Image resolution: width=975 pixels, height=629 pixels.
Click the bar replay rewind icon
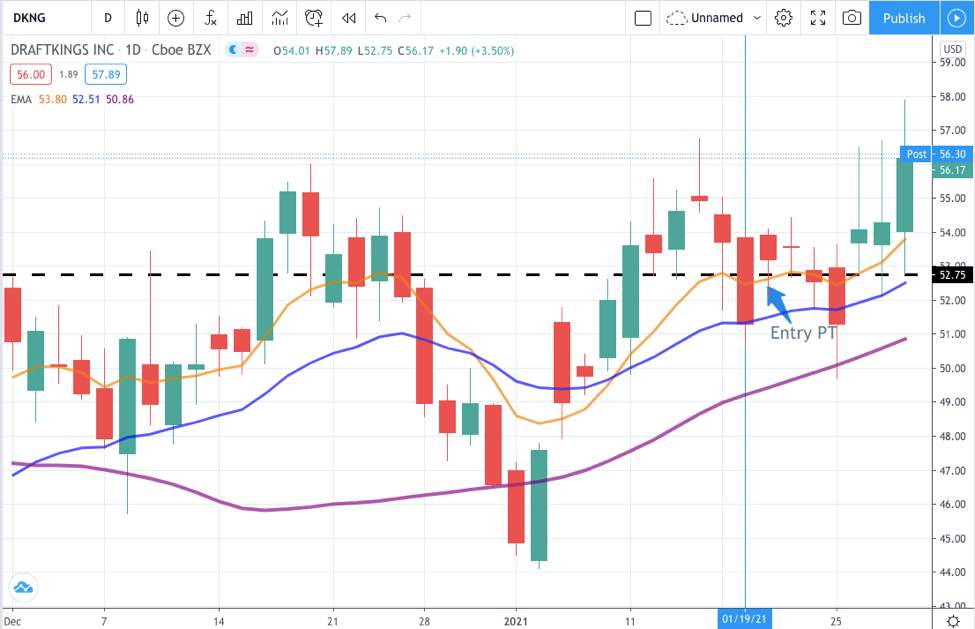pos(349,18)
